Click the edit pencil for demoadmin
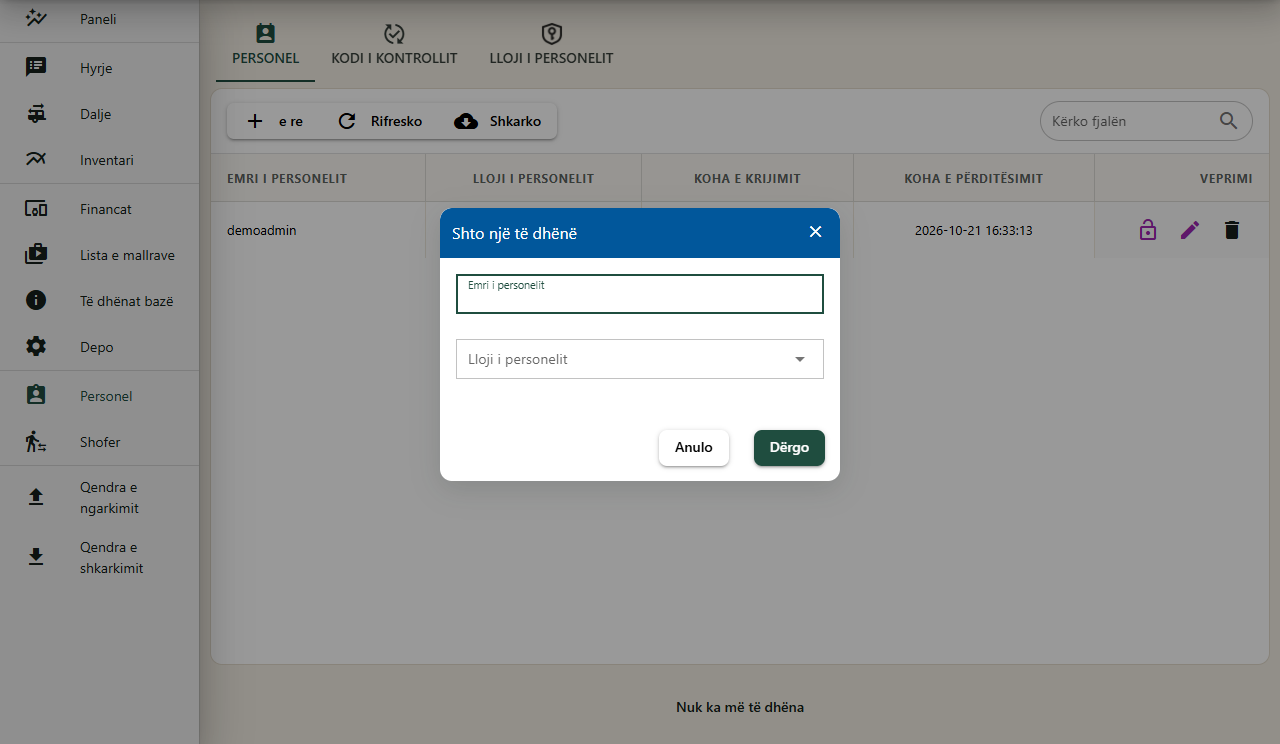This screenshot has width=1280, height=744. click(1190, 230)
